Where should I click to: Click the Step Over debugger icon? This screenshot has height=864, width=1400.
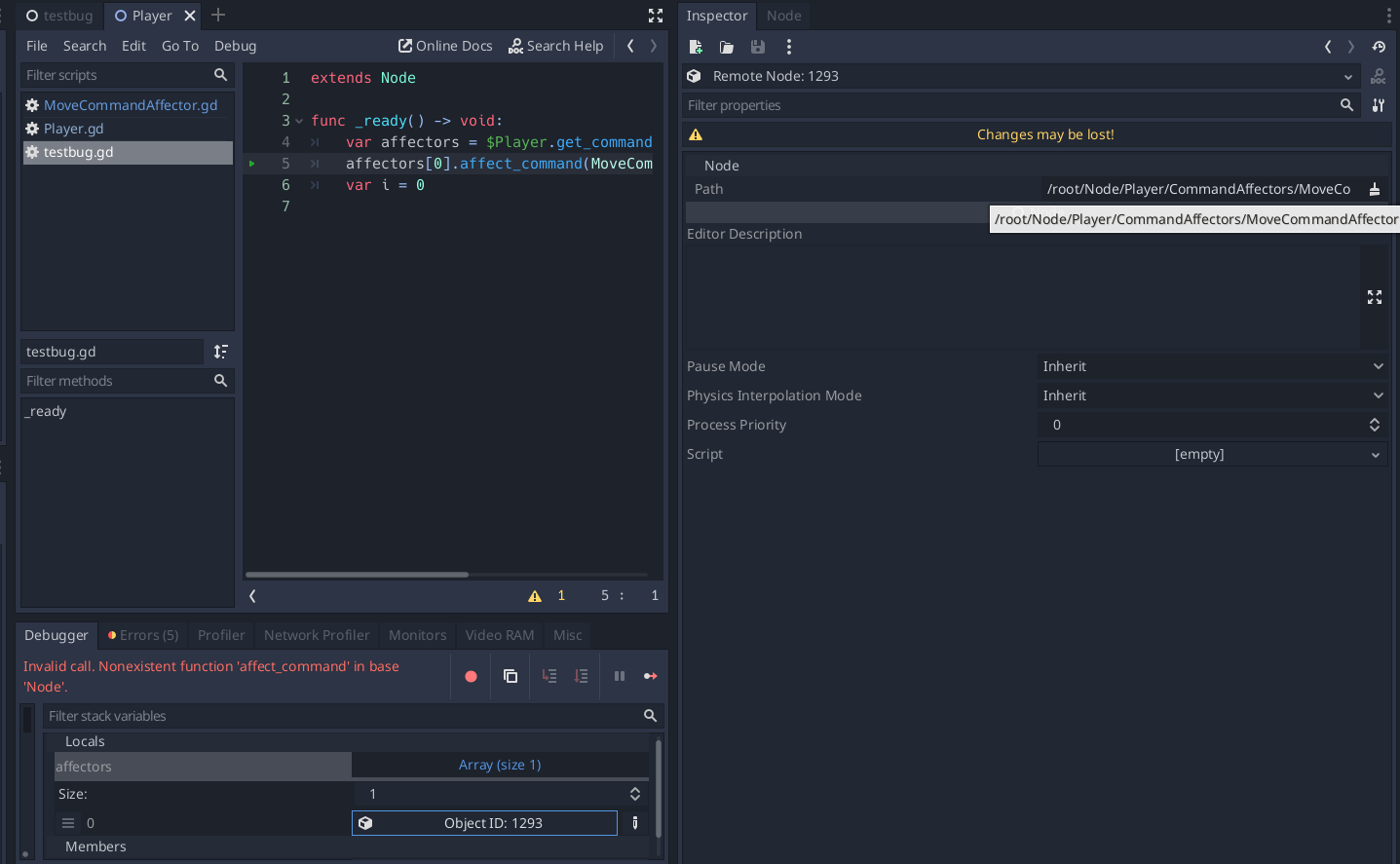click(582, 676)
